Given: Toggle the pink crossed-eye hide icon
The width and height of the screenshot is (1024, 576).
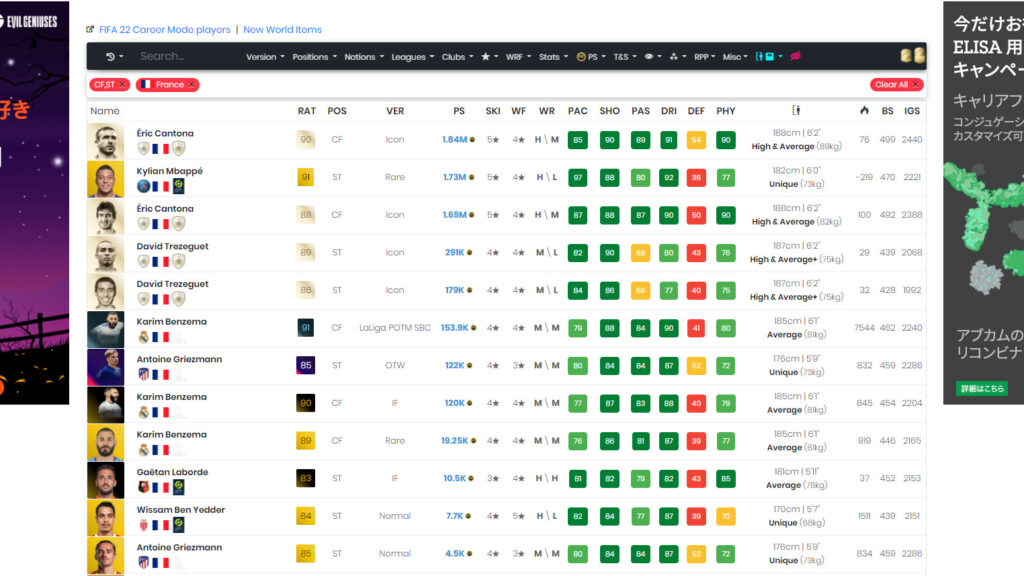Looking at the screenshot, I should tap(795, 57).
